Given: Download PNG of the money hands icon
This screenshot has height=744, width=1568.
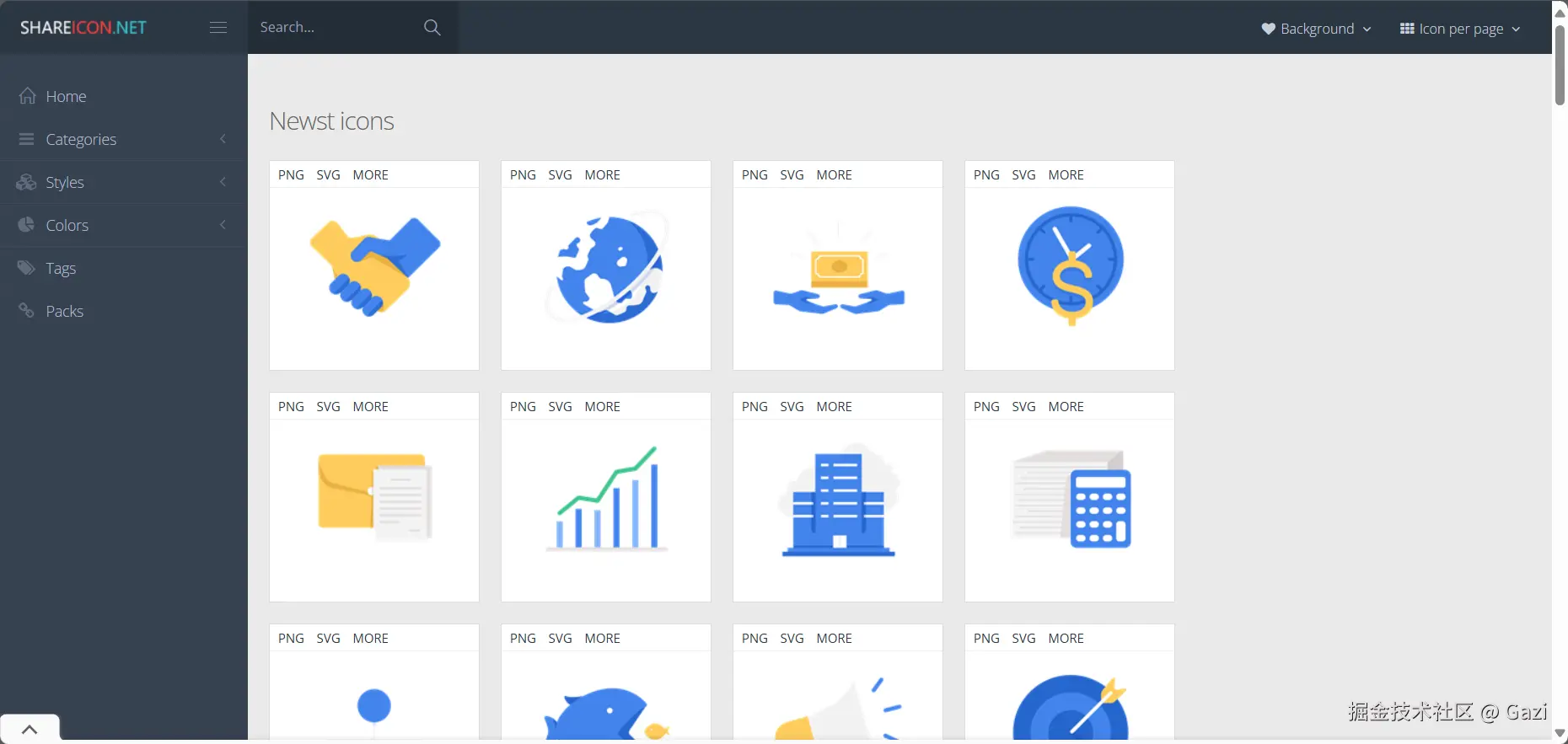Looking at the screenshot, I should 754,174.
